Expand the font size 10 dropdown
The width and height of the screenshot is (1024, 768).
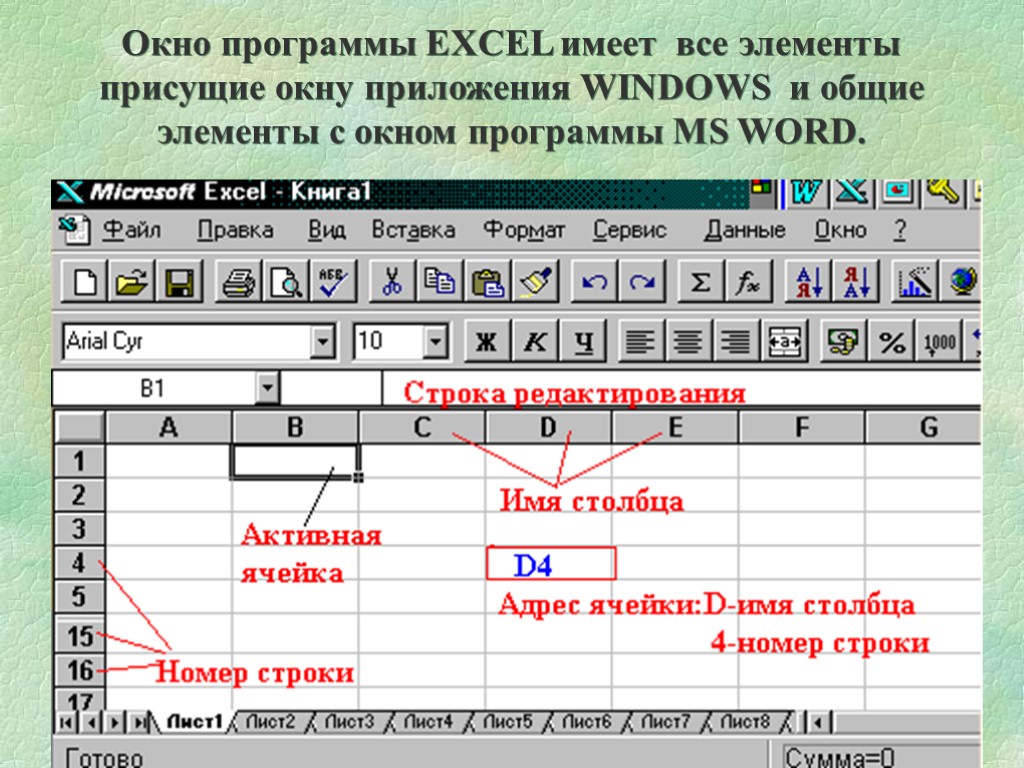pos(436,341)
